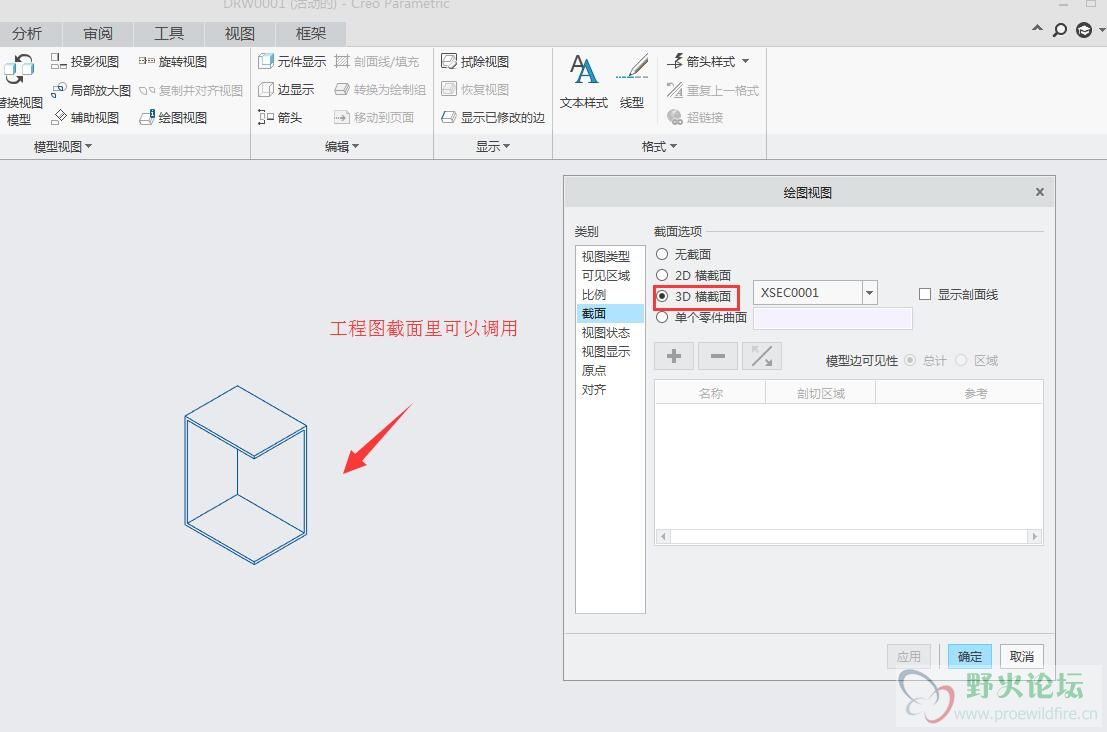
Task: Click the help icon next to search
Action: click(1084, 30)
